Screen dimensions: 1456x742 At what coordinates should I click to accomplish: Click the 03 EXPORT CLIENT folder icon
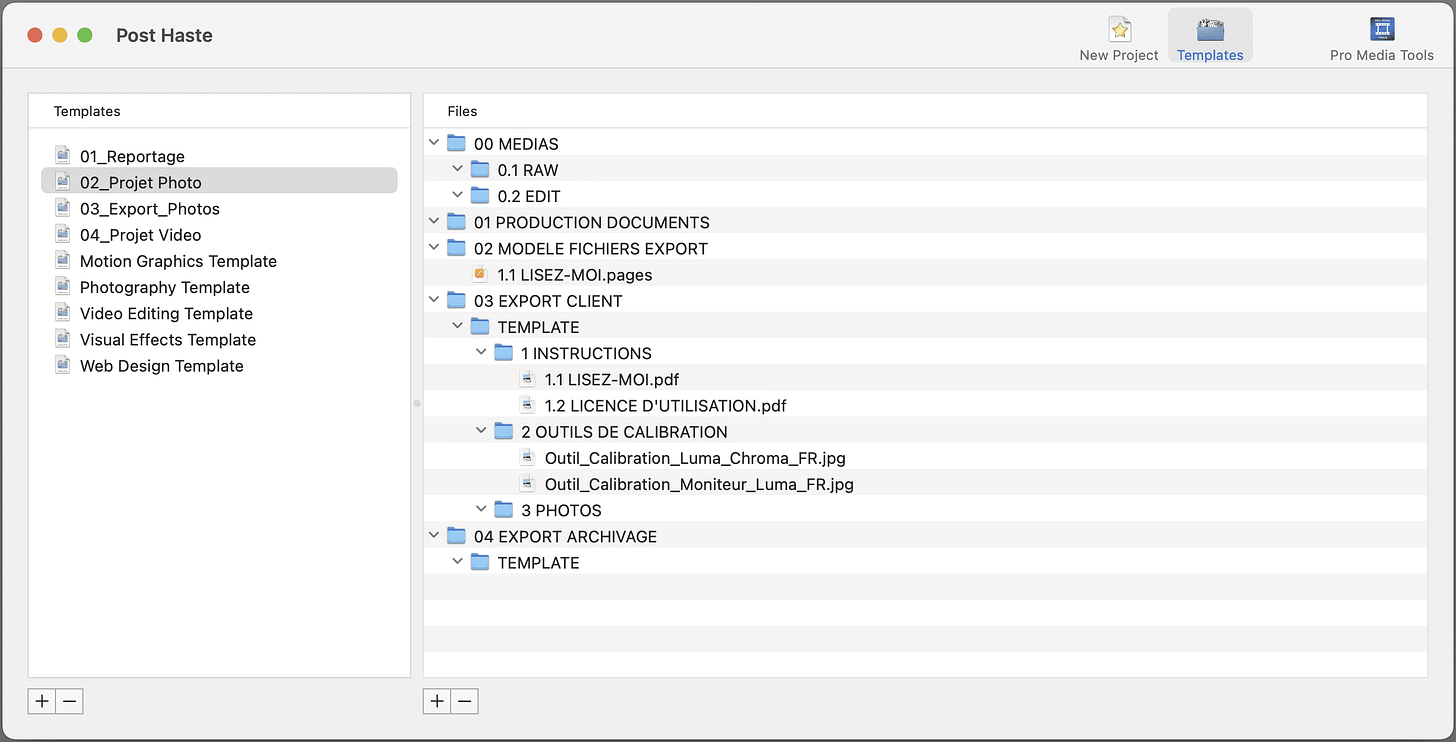(456, 300)
